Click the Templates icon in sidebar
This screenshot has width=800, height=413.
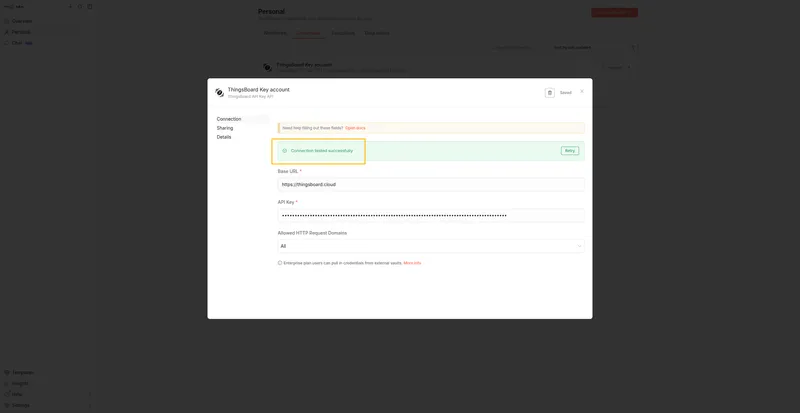point(7,373)
